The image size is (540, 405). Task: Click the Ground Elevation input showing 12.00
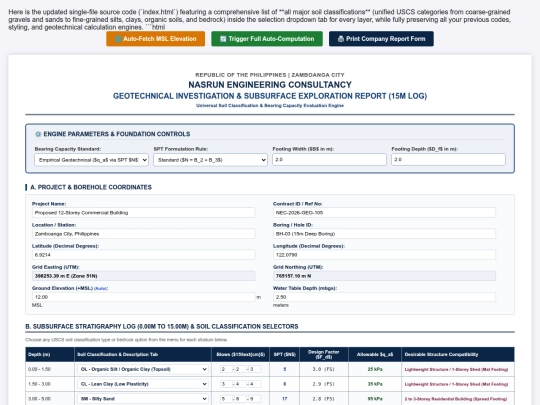[x=144, y=297]
